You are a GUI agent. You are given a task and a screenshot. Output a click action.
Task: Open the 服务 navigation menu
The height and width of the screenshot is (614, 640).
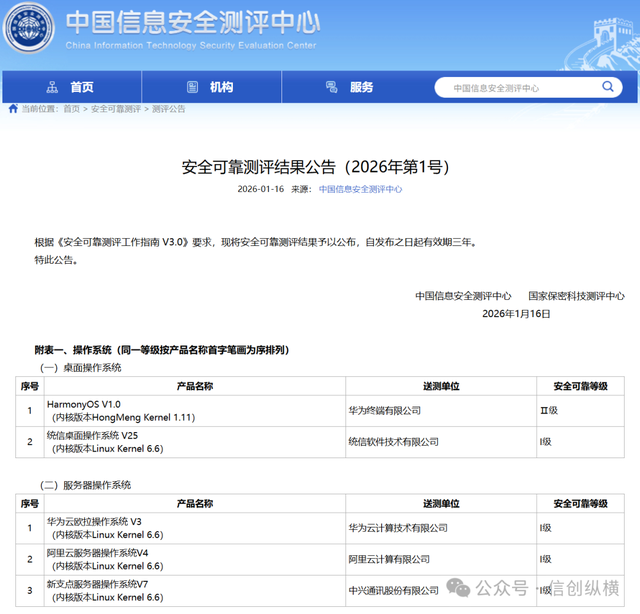tap(361, 87)
